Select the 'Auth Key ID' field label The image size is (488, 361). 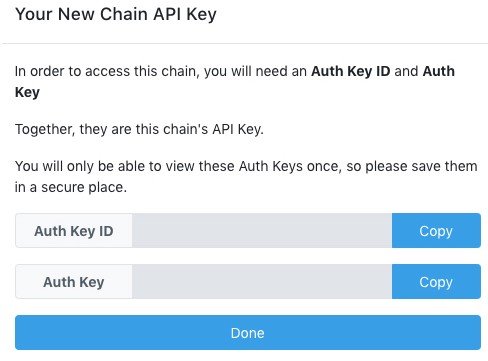(74, 231)
